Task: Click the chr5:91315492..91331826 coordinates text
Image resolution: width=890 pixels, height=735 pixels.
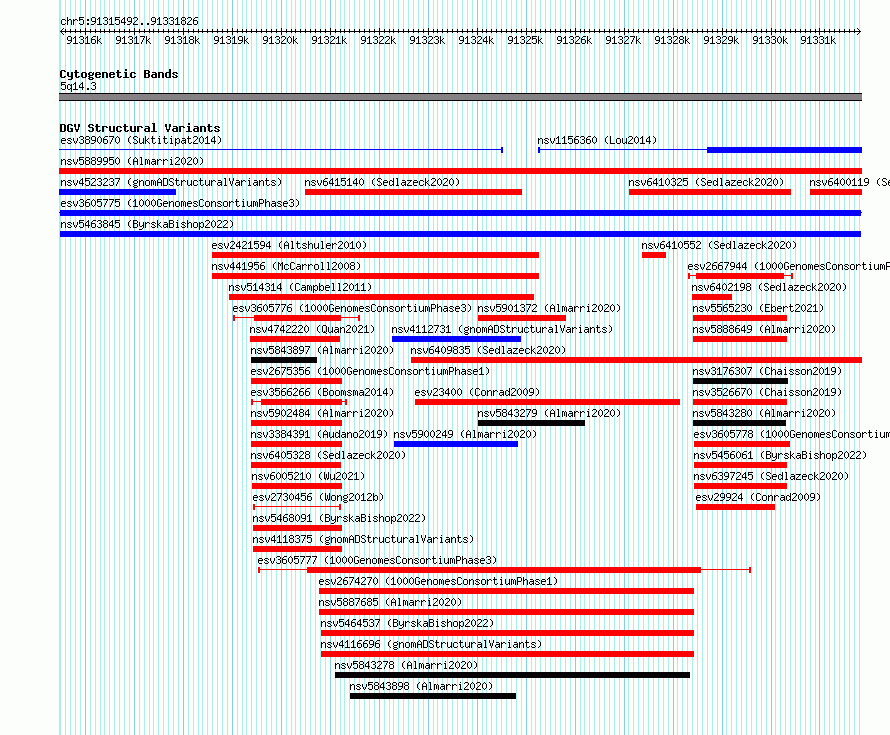Action: click(x=129, y=22)
